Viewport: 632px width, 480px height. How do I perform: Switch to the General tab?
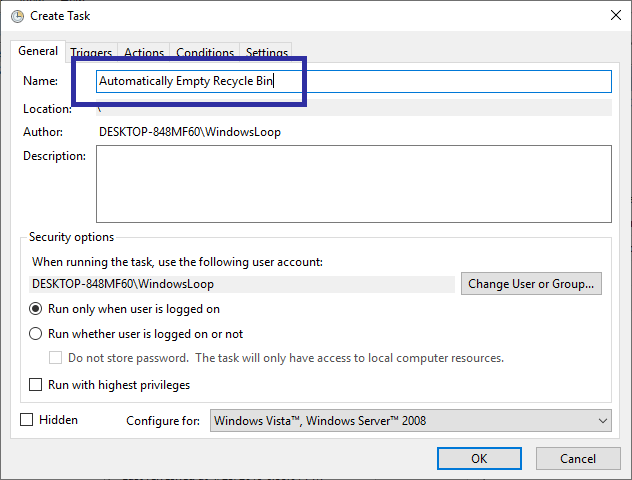(38, 51)
